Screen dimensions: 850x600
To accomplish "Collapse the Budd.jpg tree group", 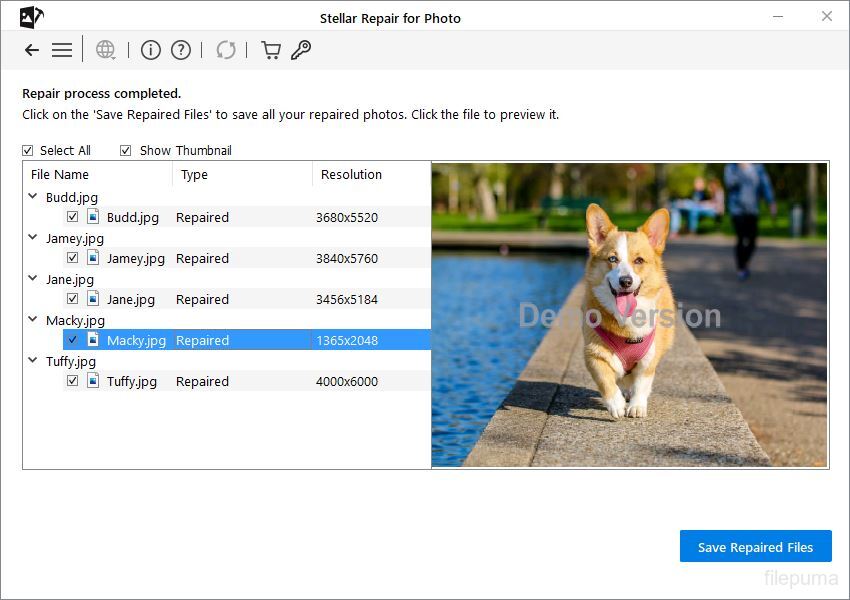I will (x=33, y=197).
